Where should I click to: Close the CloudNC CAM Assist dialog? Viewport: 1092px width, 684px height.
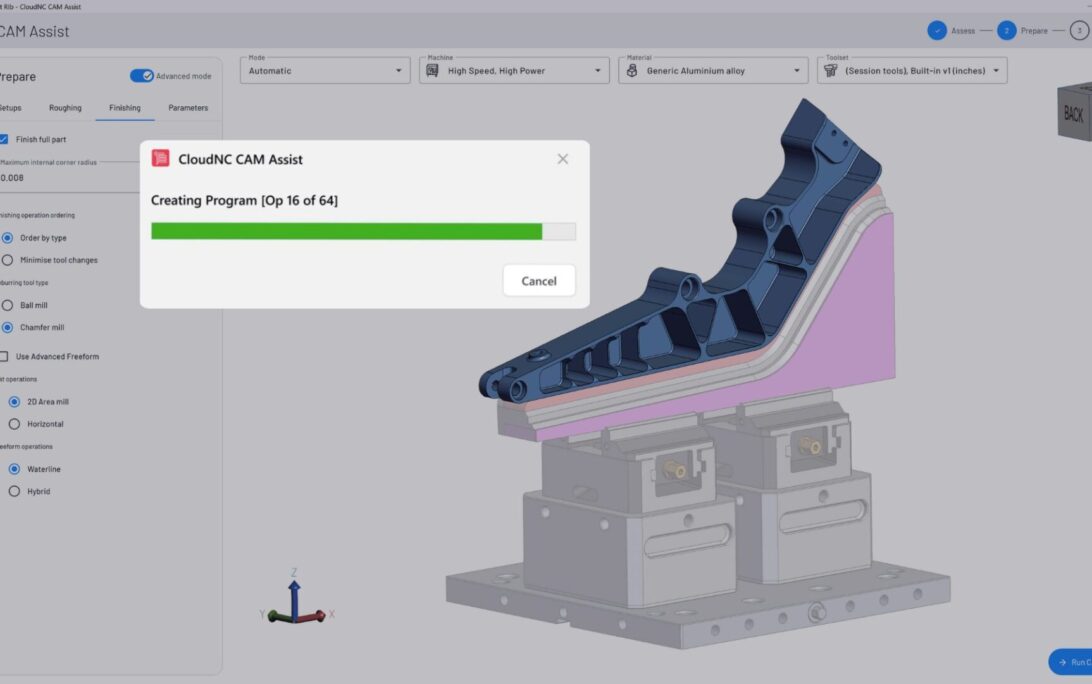point(563,159)
